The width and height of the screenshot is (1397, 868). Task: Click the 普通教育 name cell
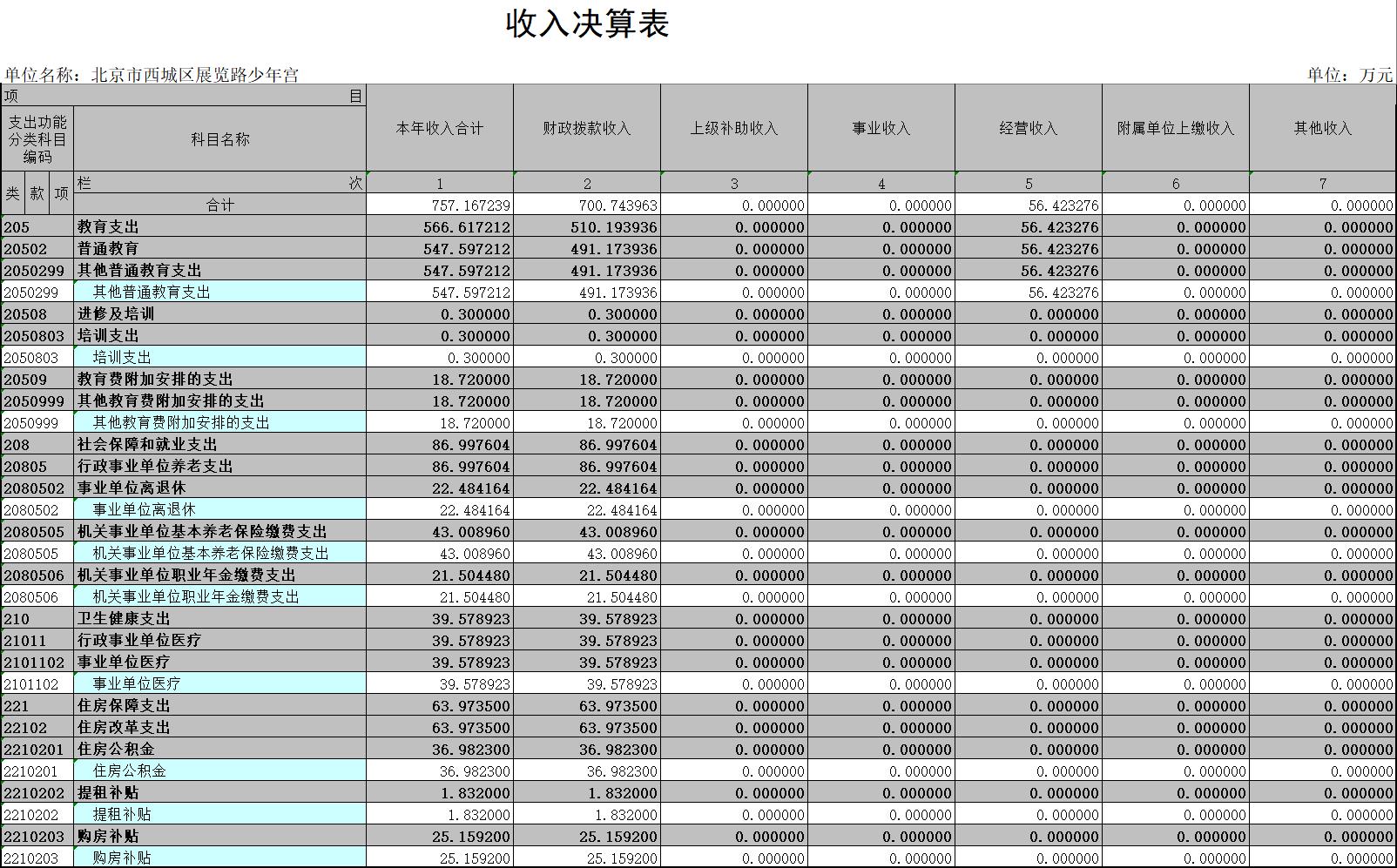point(220,248)
